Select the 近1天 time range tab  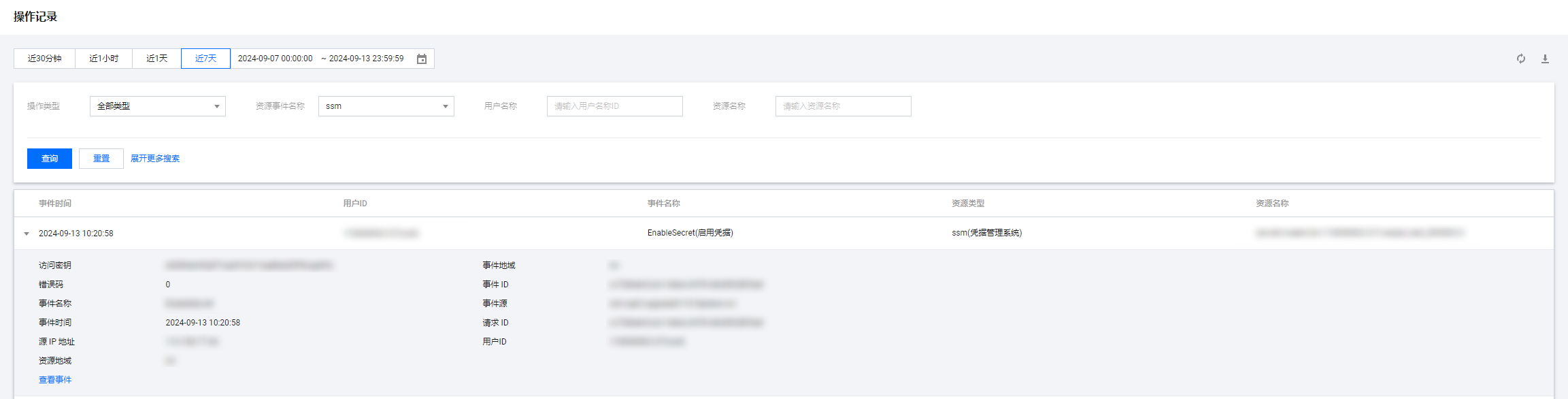(157, 59)
